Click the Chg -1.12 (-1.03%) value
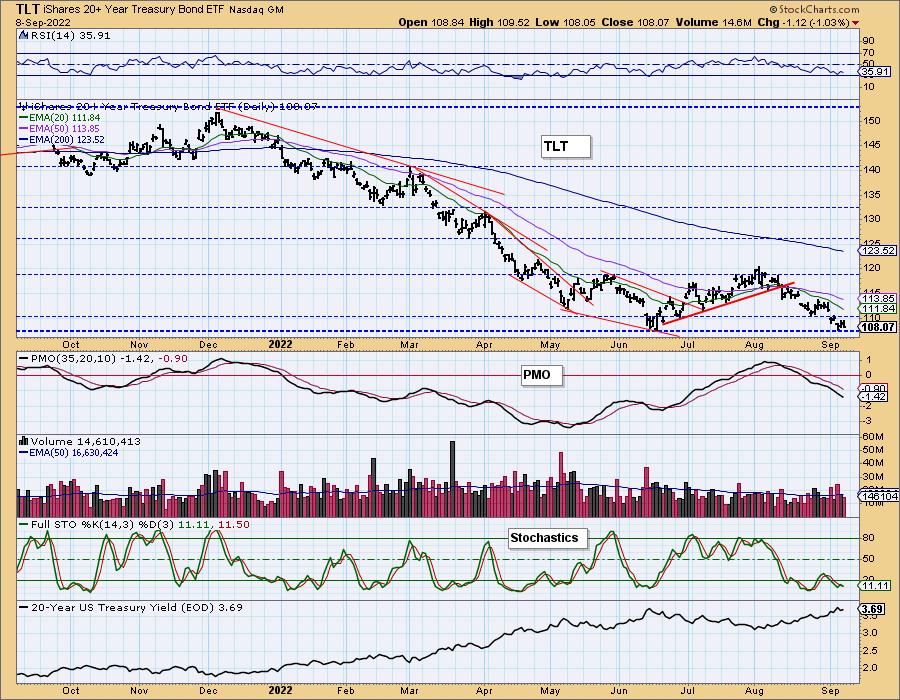Viewport: 900px width, 700px height. click(x=804, y=22)
